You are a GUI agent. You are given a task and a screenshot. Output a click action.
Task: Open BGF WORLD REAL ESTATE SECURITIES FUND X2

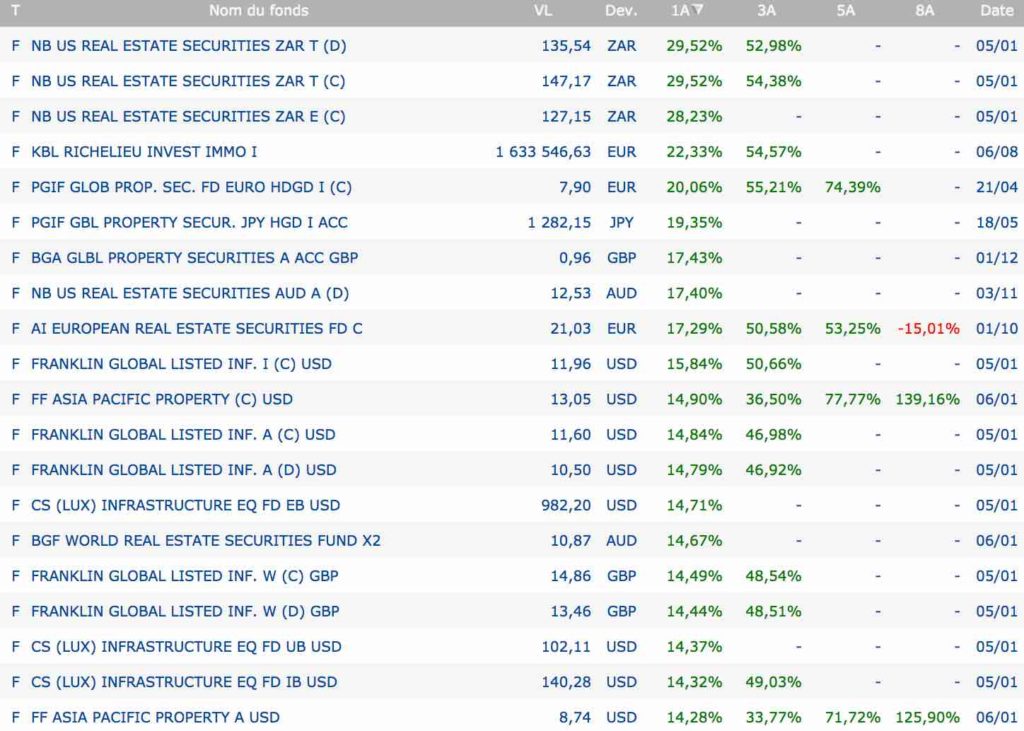[x=206, y=540]
